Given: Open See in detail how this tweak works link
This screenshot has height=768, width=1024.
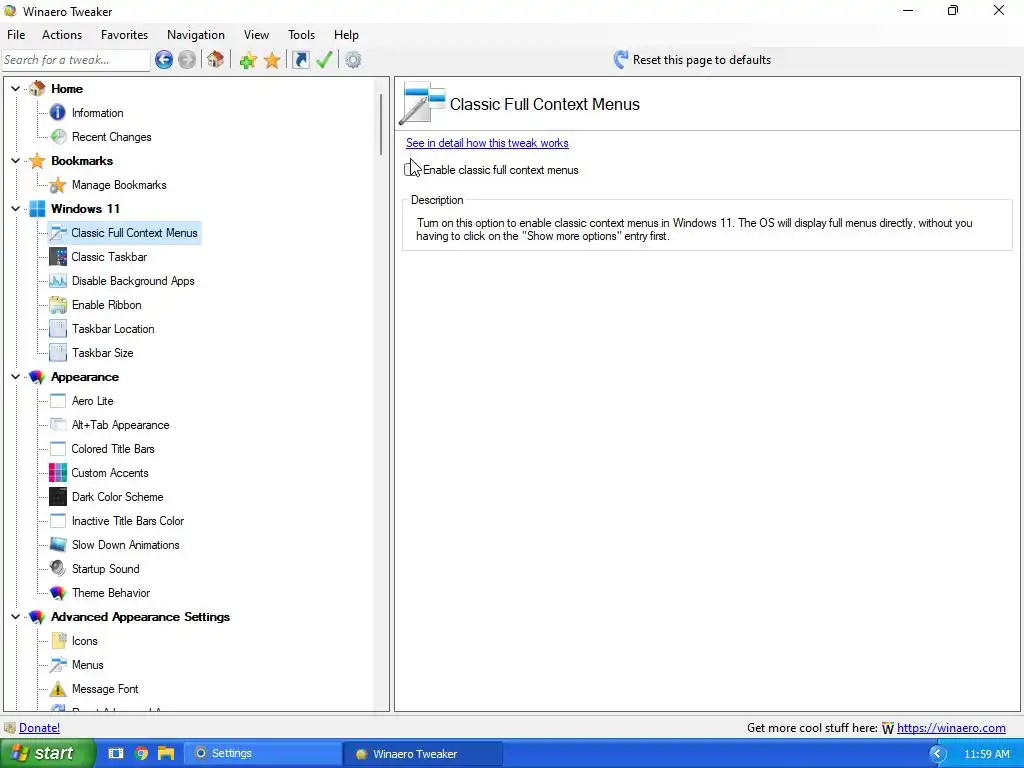Looking at the screenshot, I should pos(487,143).
